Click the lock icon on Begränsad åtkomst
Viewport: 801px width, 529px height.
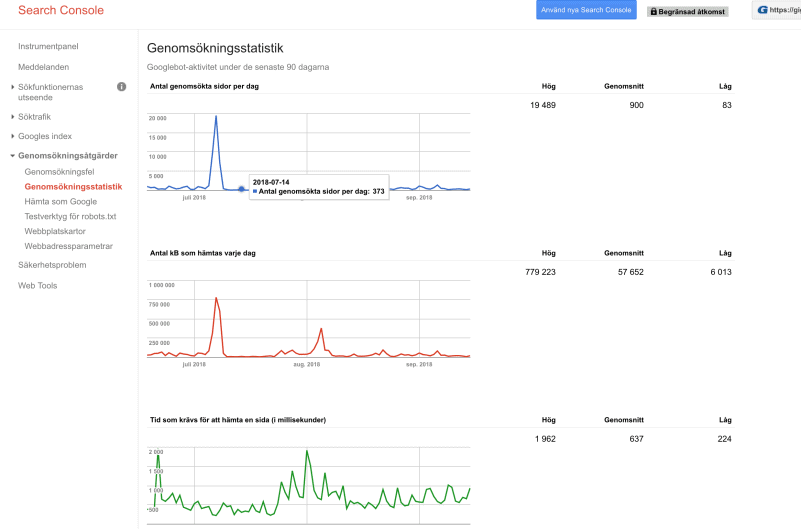pos(653,12)
